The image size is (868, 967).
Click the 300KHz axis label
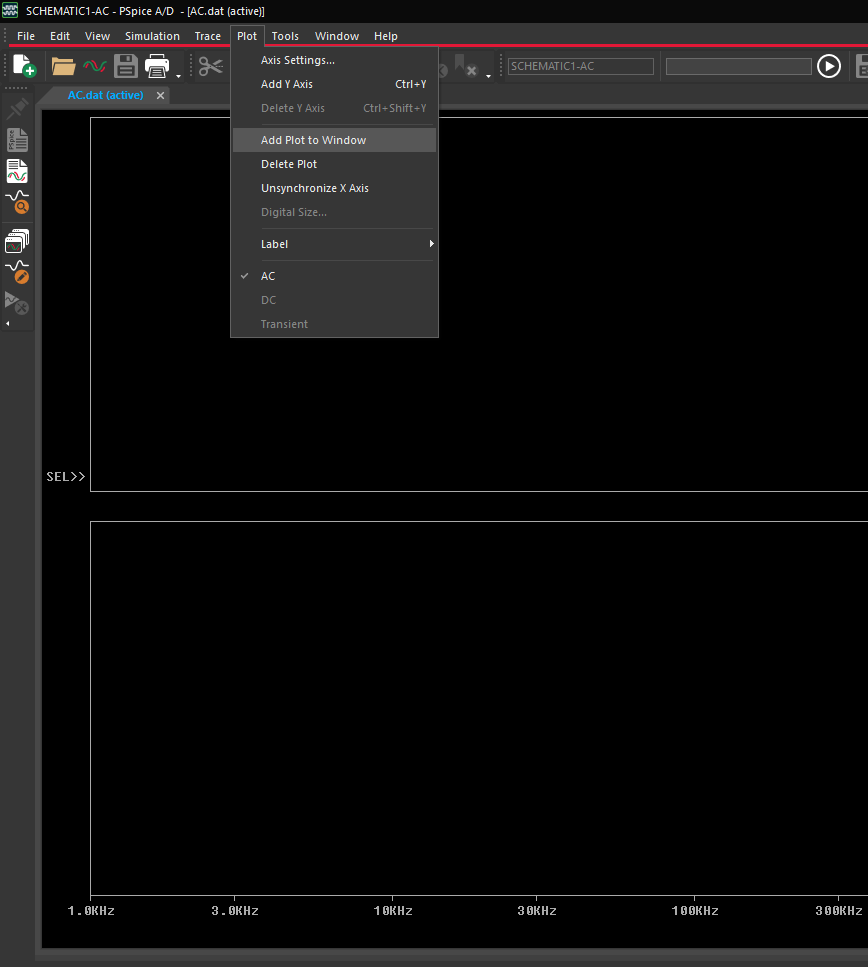839,911
